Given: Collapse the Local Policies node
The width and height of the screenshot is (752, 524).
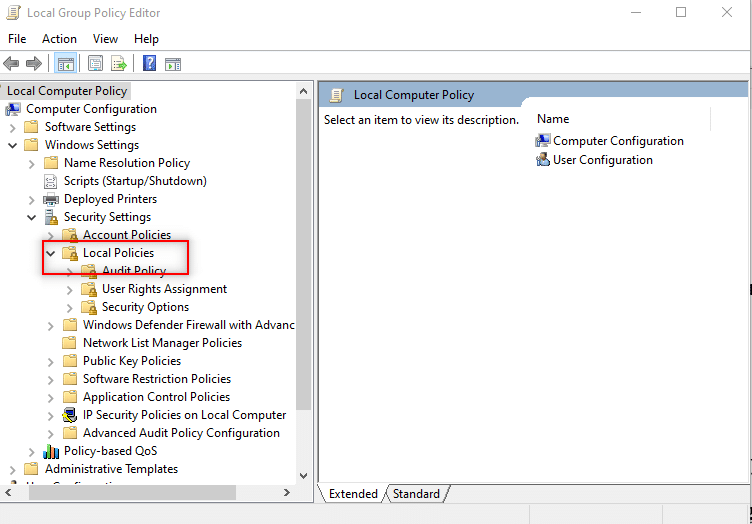Looking at the screenshot, I should pos(50,254).
